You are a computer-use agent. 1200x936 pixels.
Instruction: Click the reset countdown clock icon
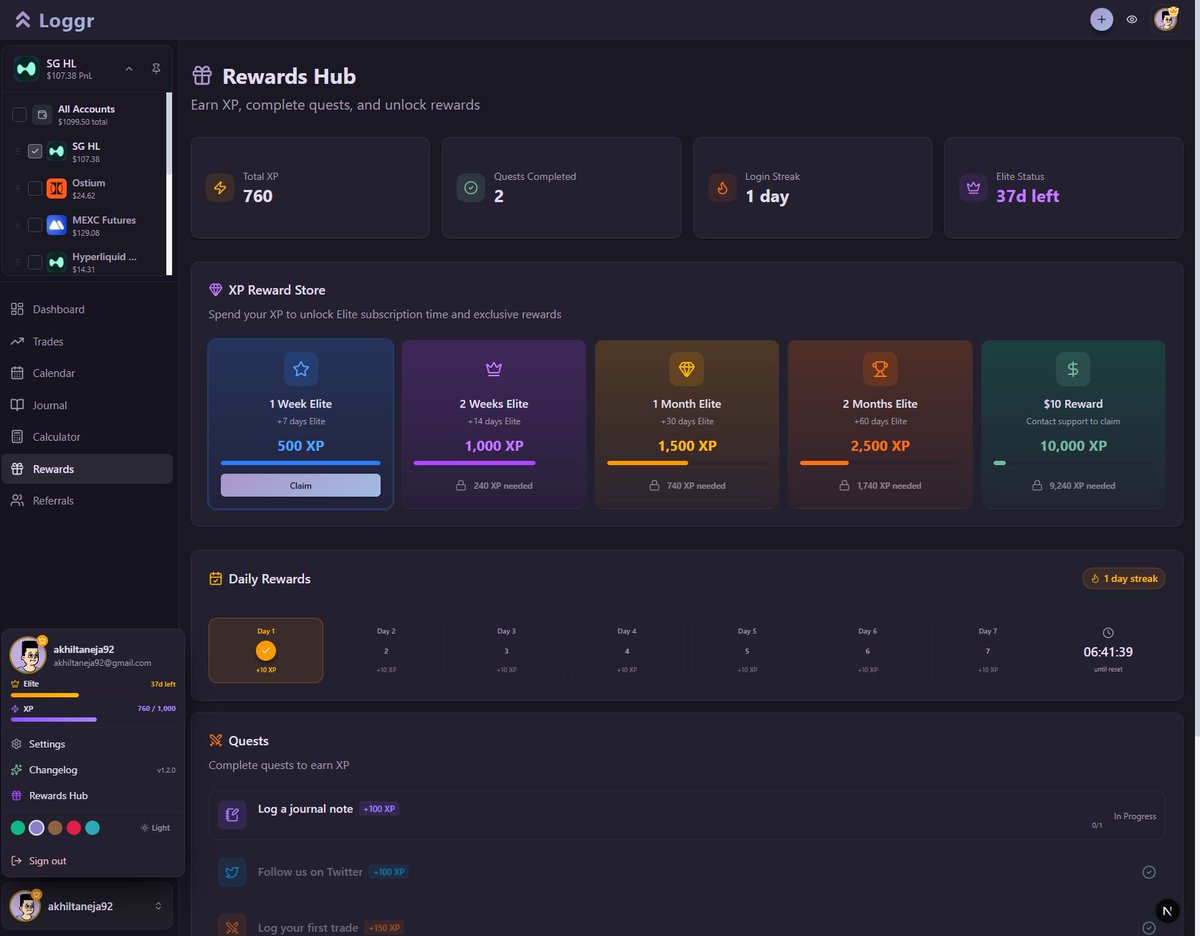(1108, 633)
